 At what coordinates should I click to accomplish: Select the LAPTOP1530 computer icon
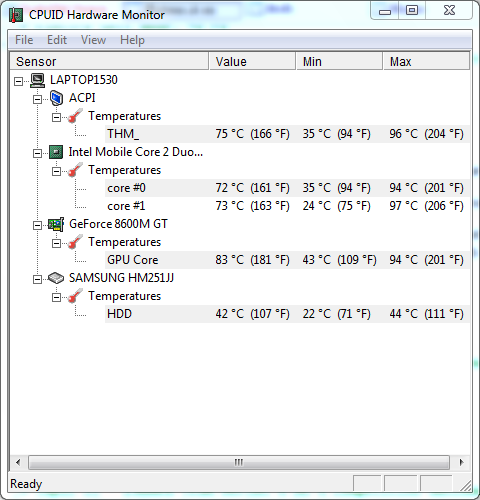[37, 80]
